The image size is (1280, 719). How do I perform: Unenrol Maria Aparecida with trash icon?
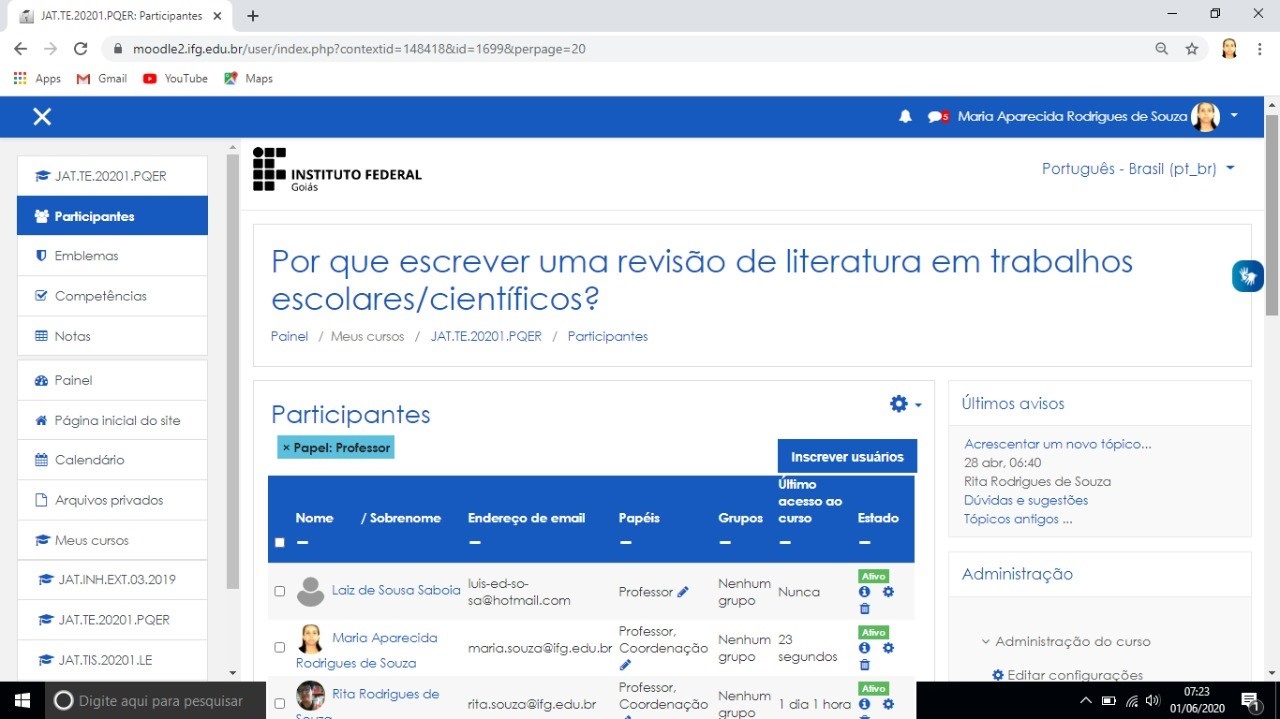tap(865, 665)
